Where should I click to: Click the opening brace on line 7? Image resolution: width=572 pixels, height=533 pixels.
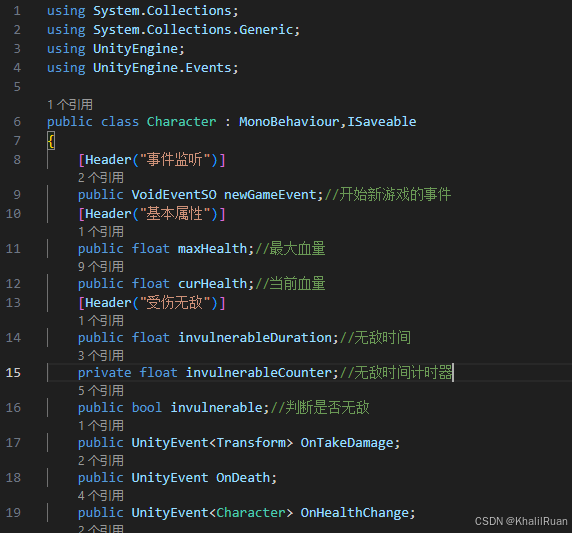point(51,141)
